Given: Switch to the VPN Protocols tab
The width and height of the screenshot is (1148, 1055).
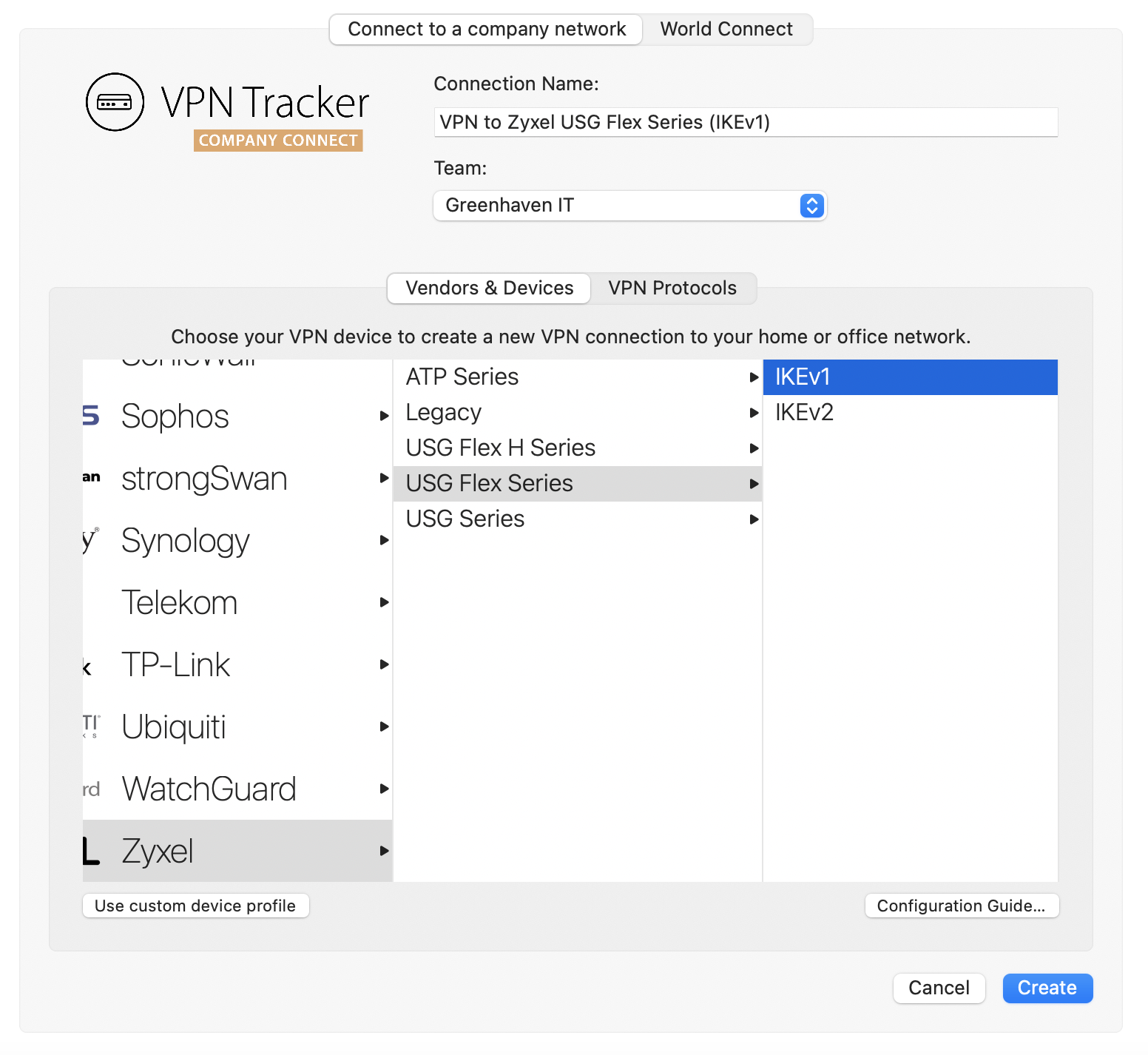Looking at the screenshot, I should click(x=672, y=288).
